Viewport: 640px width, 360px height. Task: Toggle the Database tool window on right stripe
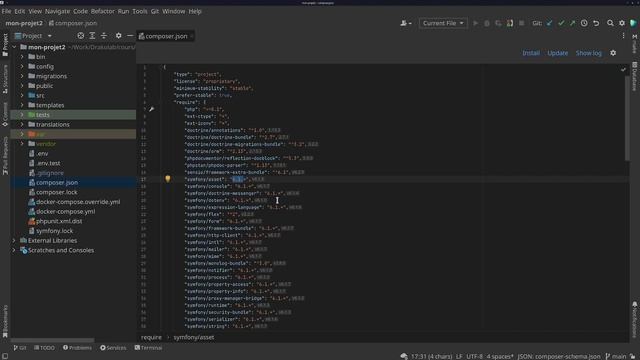[x=635, y=76]
